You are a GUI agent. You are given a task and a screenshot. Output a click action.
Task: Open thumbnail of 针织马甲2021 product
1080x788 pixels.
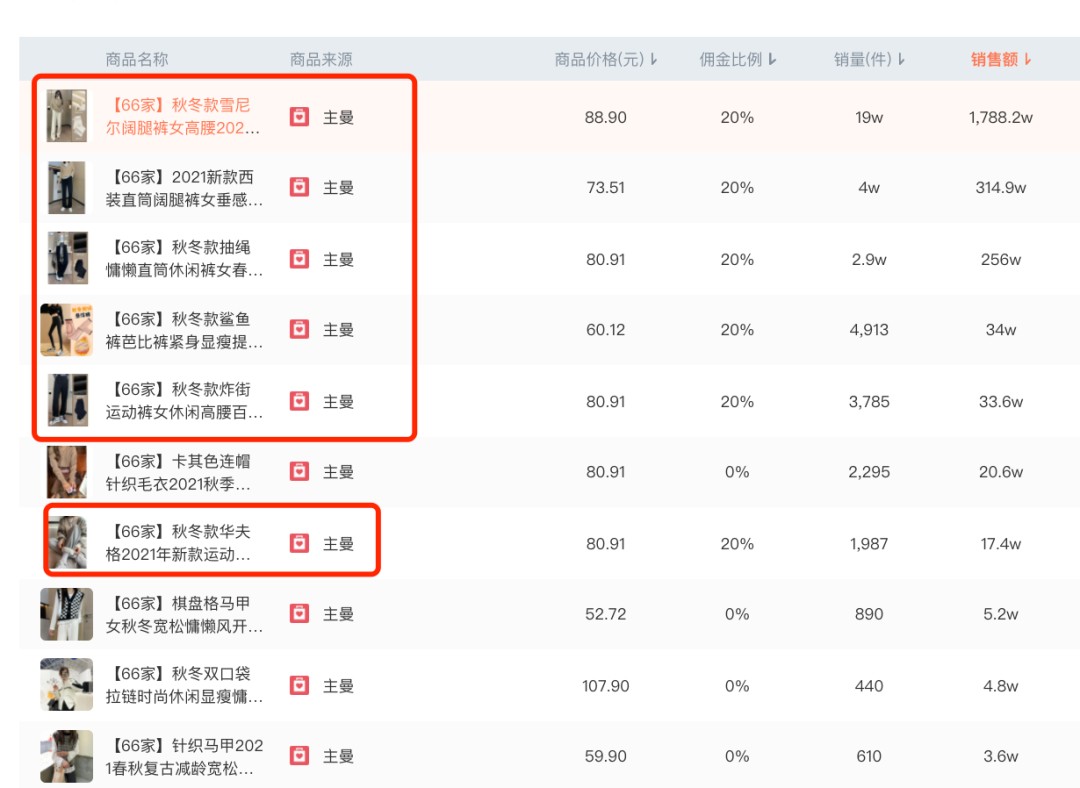coord(67,756)
